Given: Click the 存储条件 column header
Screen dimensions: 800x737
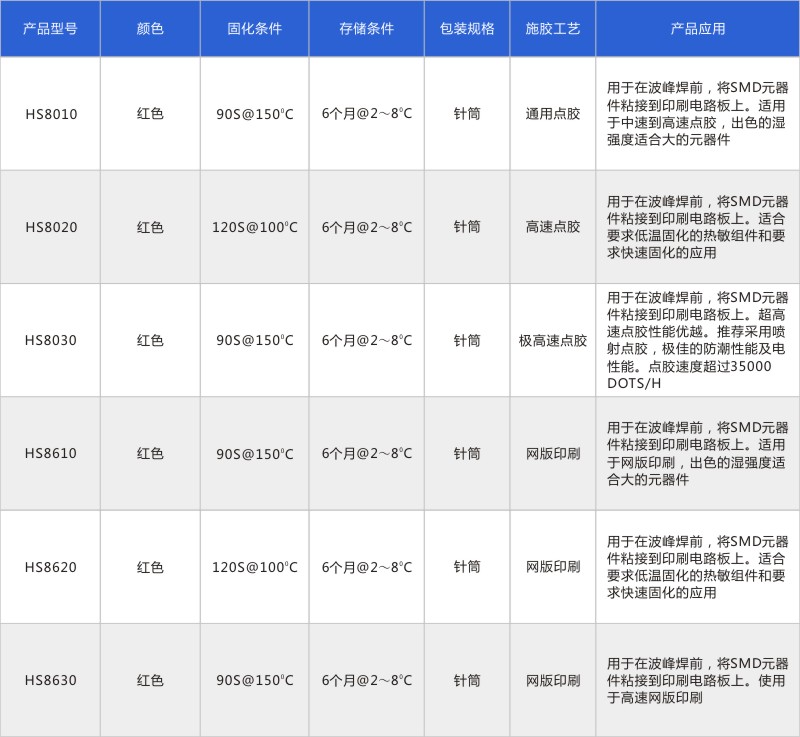Looking at the screenshot, I should (366, 29).
